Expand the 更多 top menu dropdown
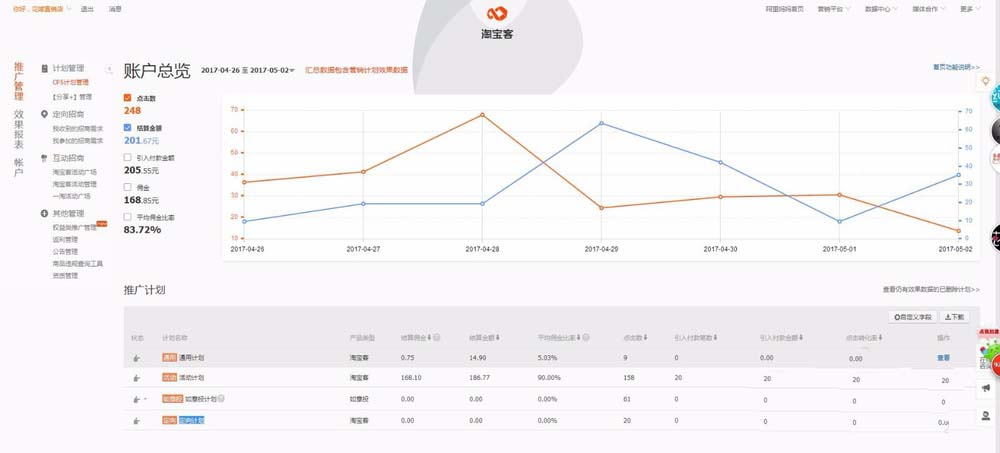This screenshot has height=453, width=1000. coord(969,9)
